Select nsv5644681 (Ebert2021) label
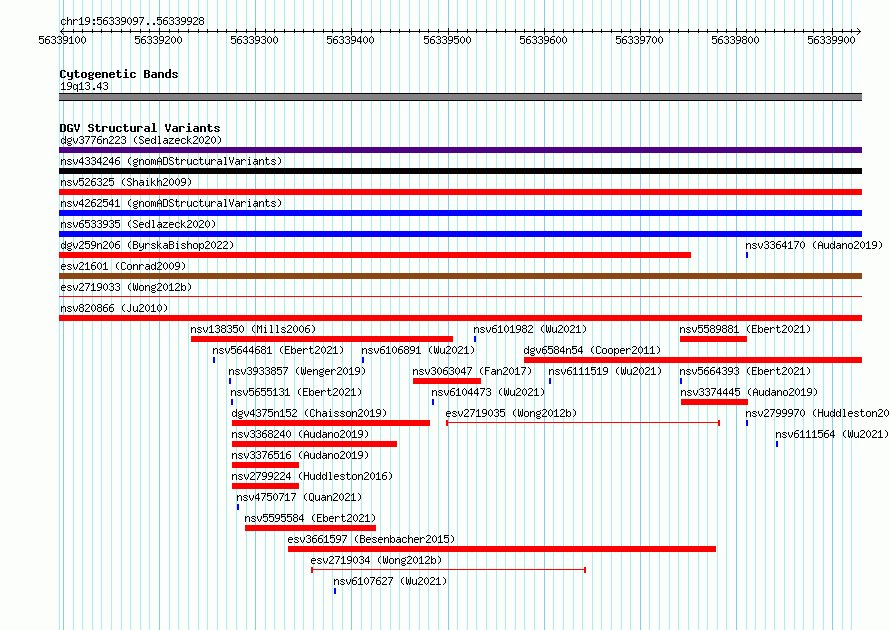The image size is (890, 630). 278,350
